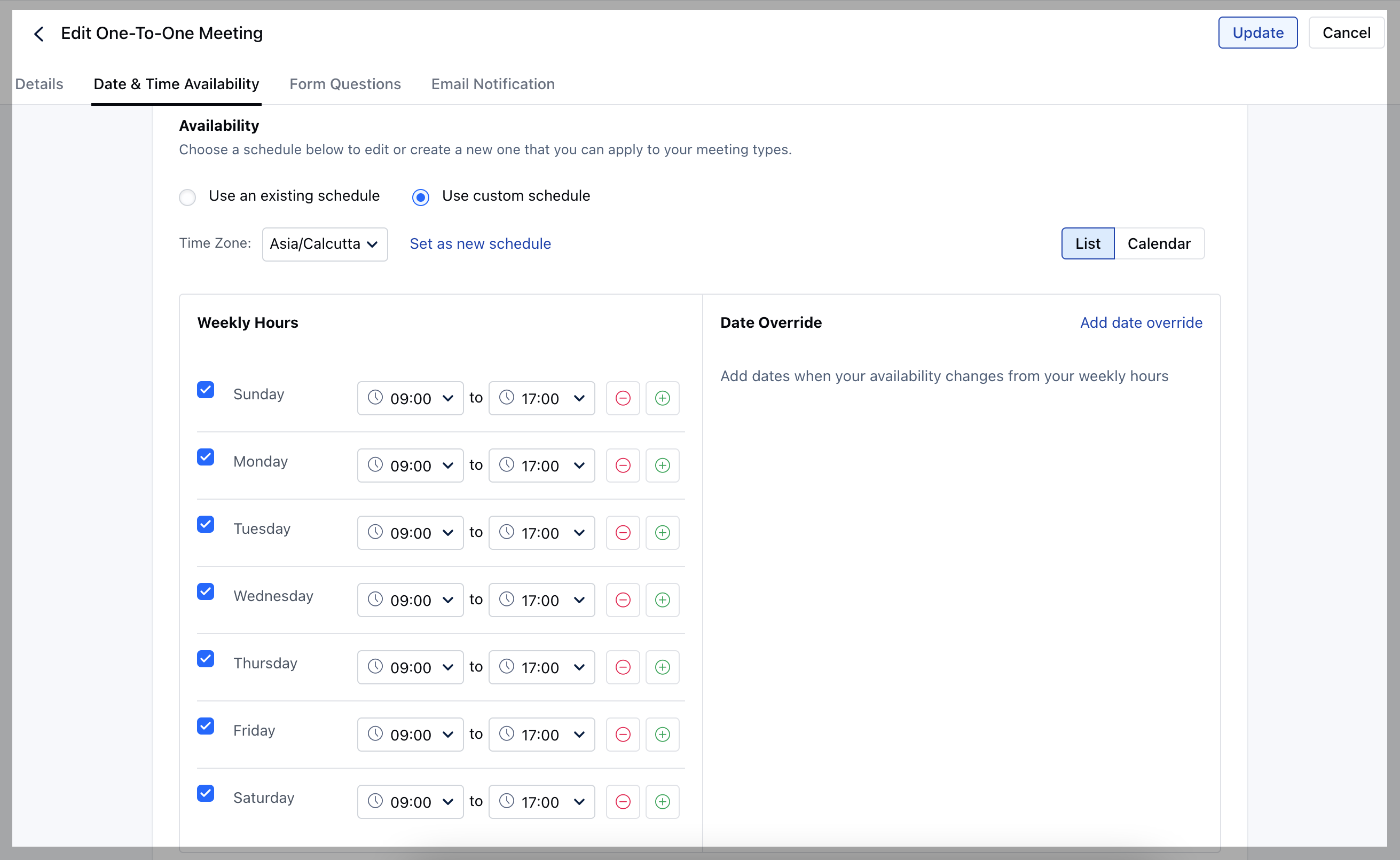This screenshot has height=860, width=1400.
Task: Switch to the Form Questions tab
Action: pos(345,84)
